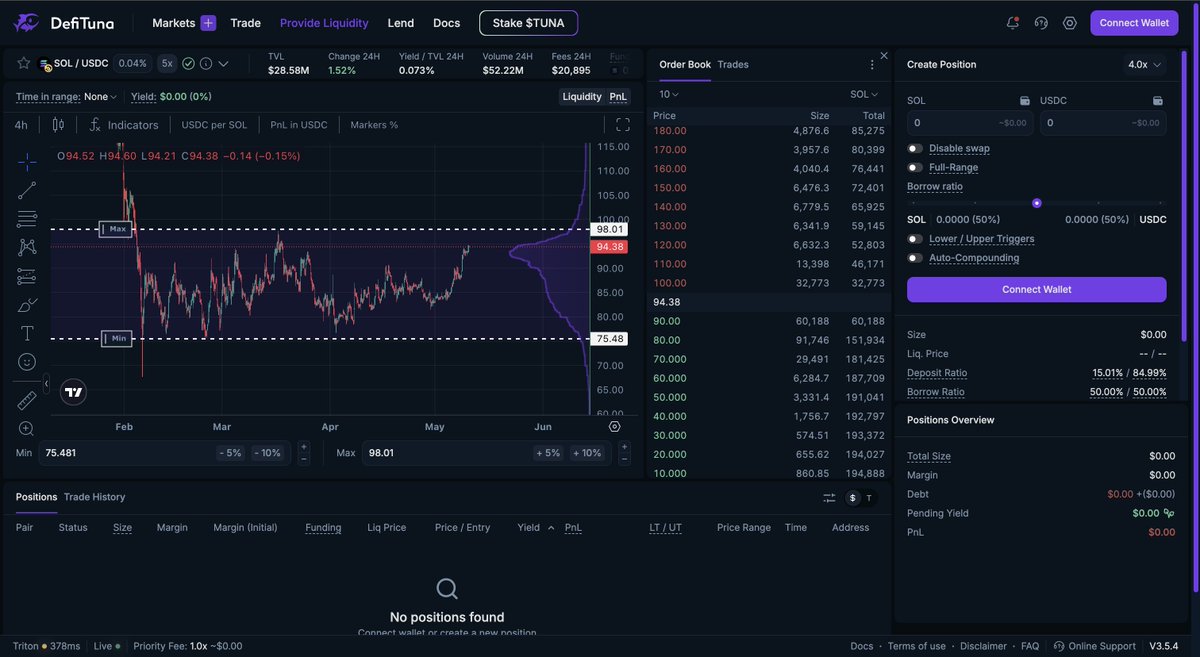Screen dimensions: 1200x657
Task: Select the brush drawing tool
Action: point(27,305)
